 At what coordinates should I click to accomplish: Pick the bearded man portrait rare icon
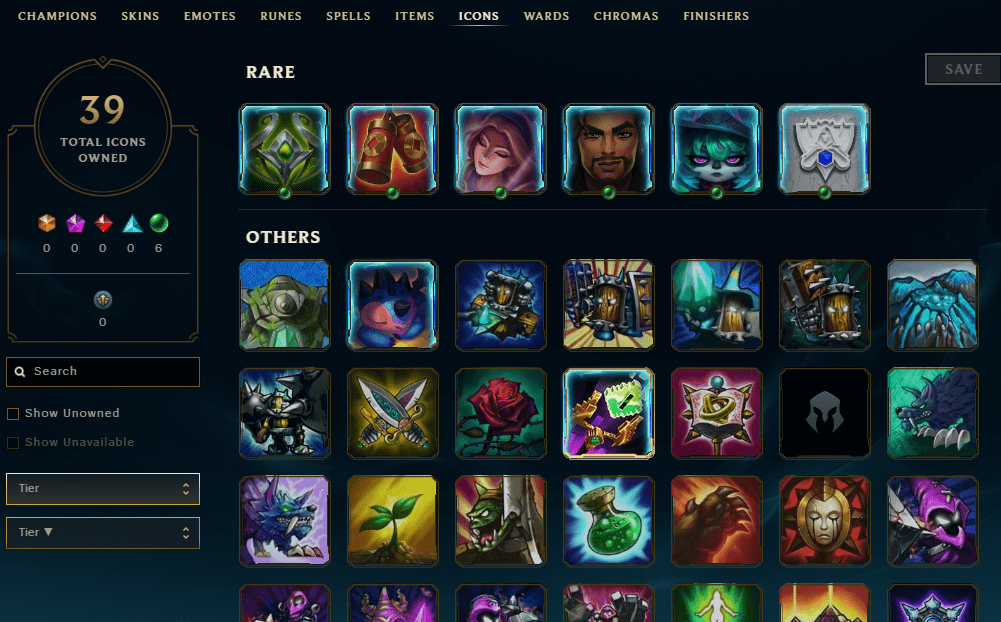point(608,149)
